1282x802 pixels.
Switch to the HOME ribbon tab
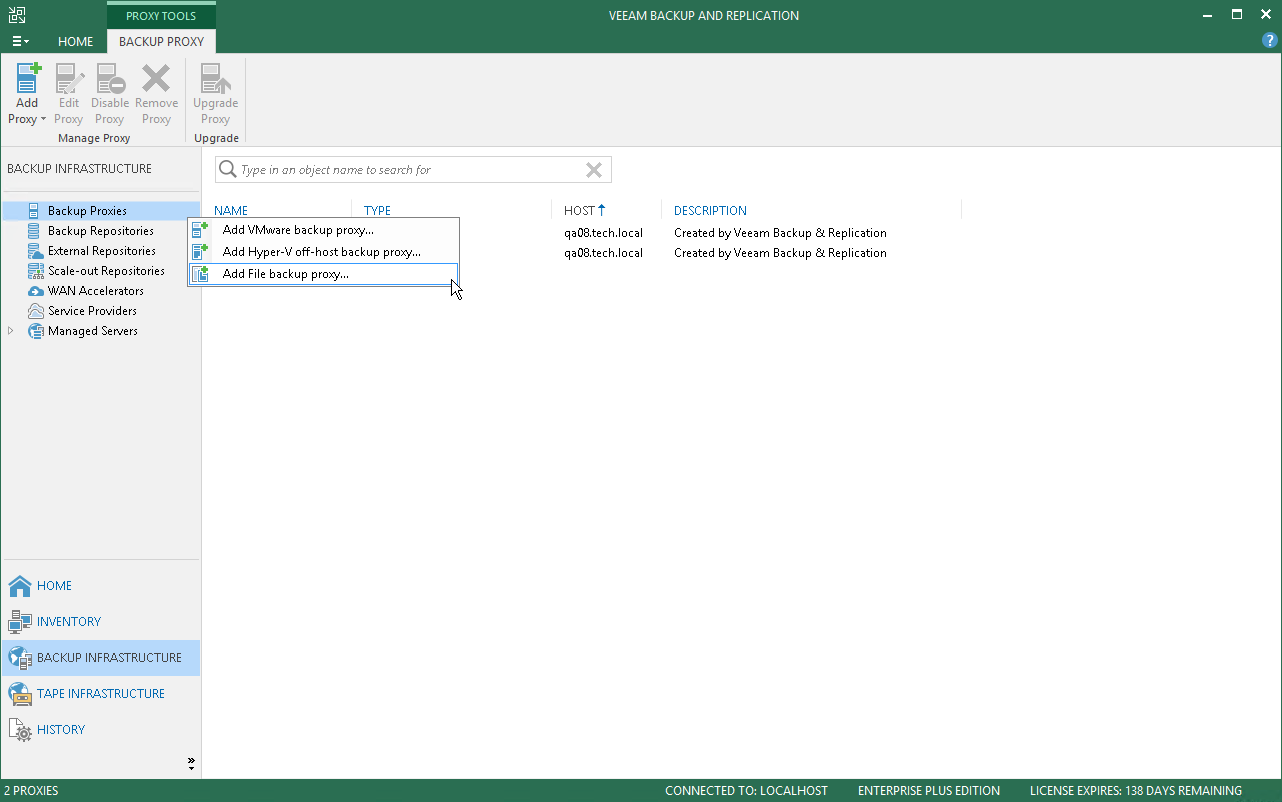tap(76, 42)
